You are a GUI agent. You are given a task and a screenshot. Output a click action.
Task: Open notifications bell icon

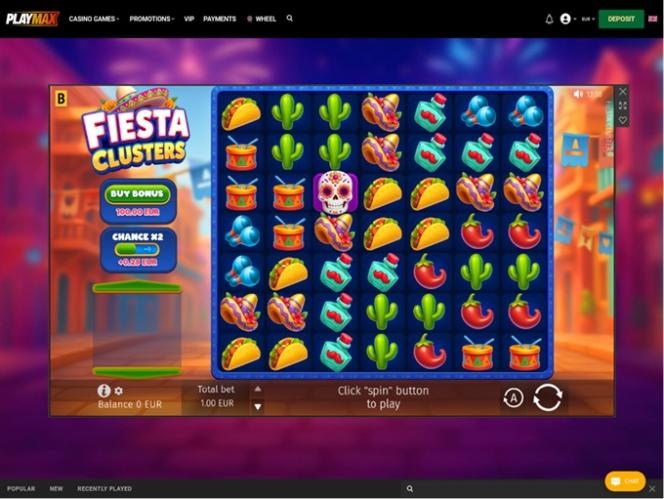pyautogui.click(x=549, y=19)
